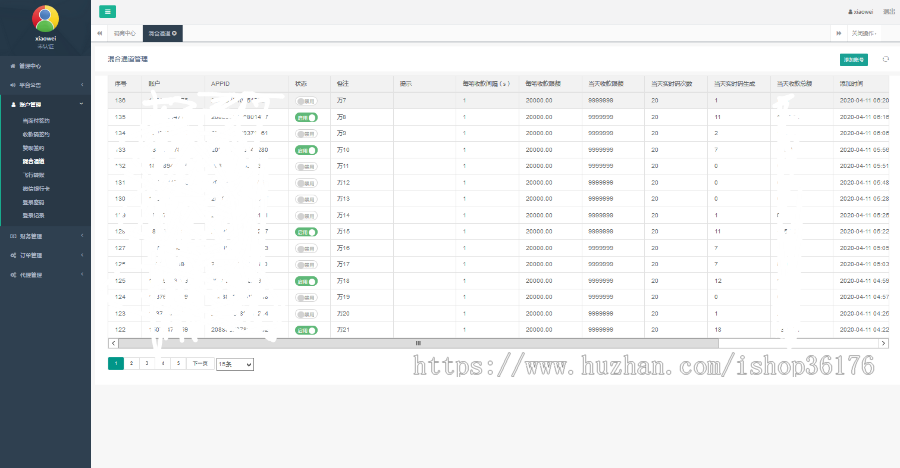Toggle the status switch for row 万20
900x468 pixels.
[306, 314]
